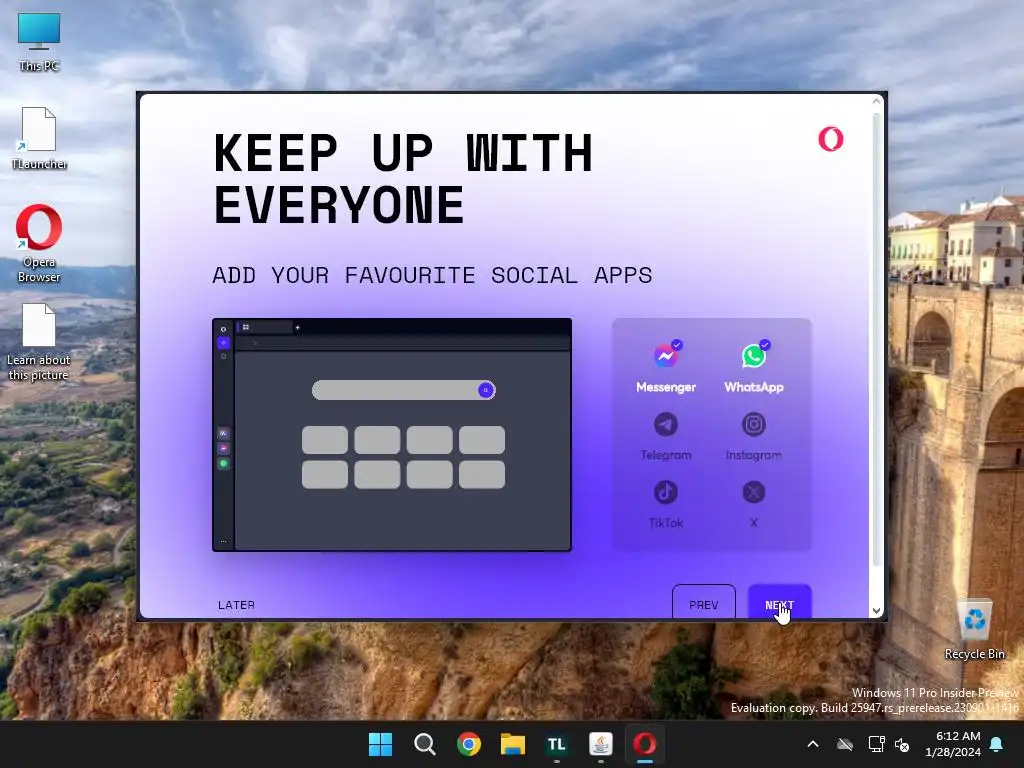Viewport: 1024px width, 768px height.
Task: Add TikTok to the sidebar apps
Action: point(665,492)
